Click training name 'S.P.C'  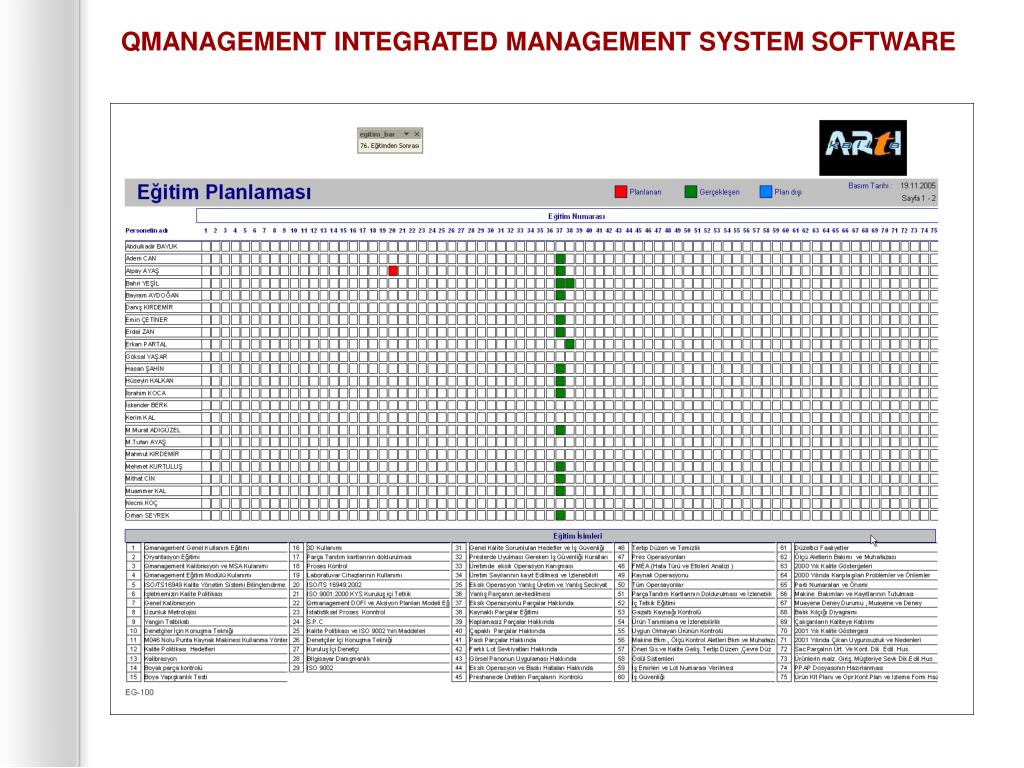pos(315,622)
